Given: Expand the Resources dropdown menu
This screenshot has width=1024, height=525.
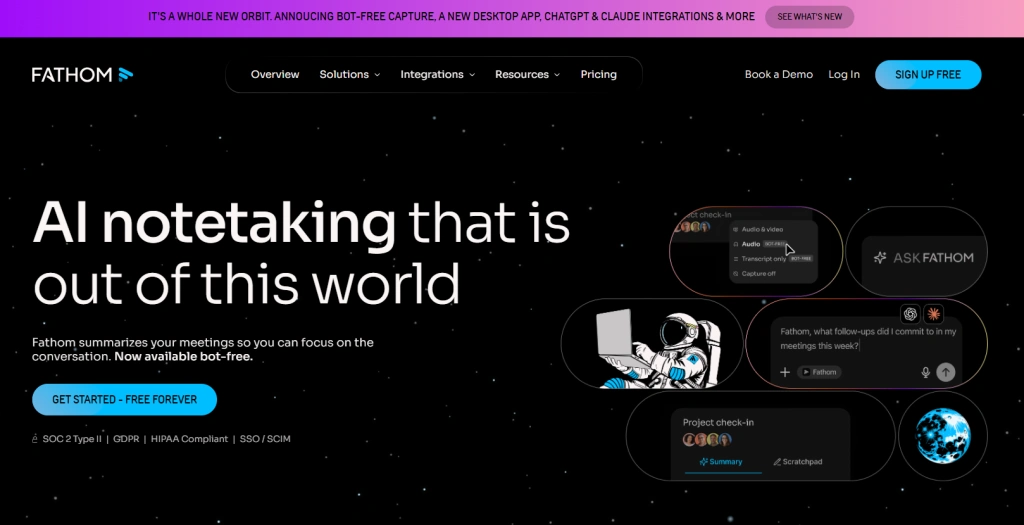Looking at the screenshot, I should click(x=527, y=74).
